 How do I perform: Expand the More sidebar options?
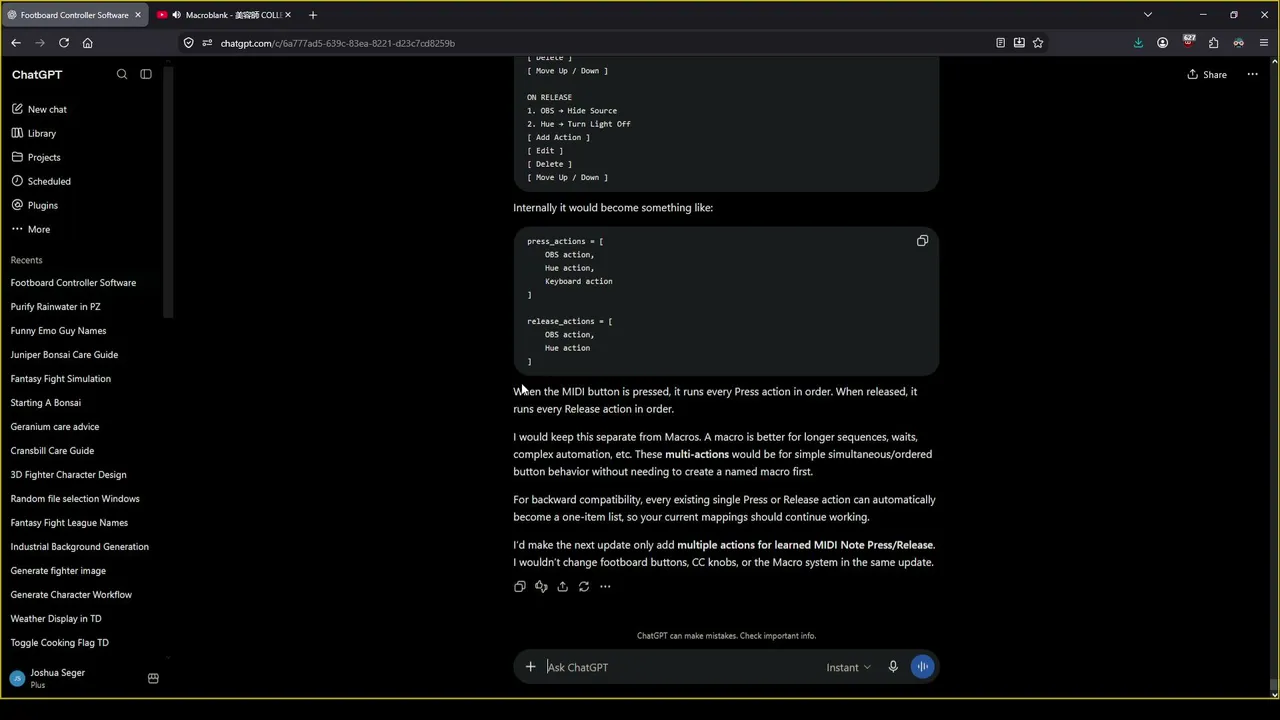(30, 229)
